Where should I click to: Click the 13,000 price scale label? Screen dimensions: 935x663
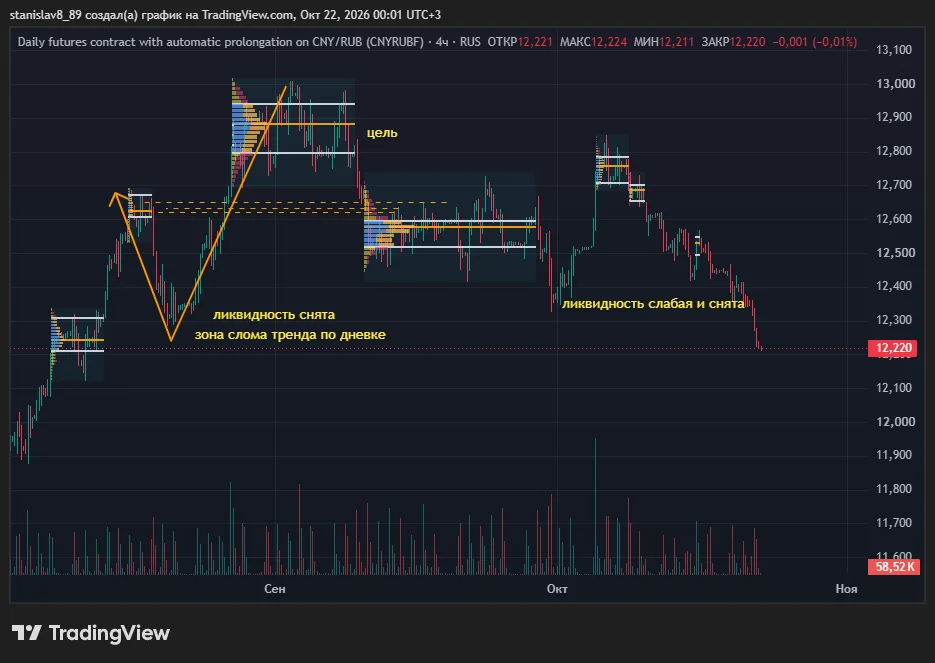click(x=896, y=83)
